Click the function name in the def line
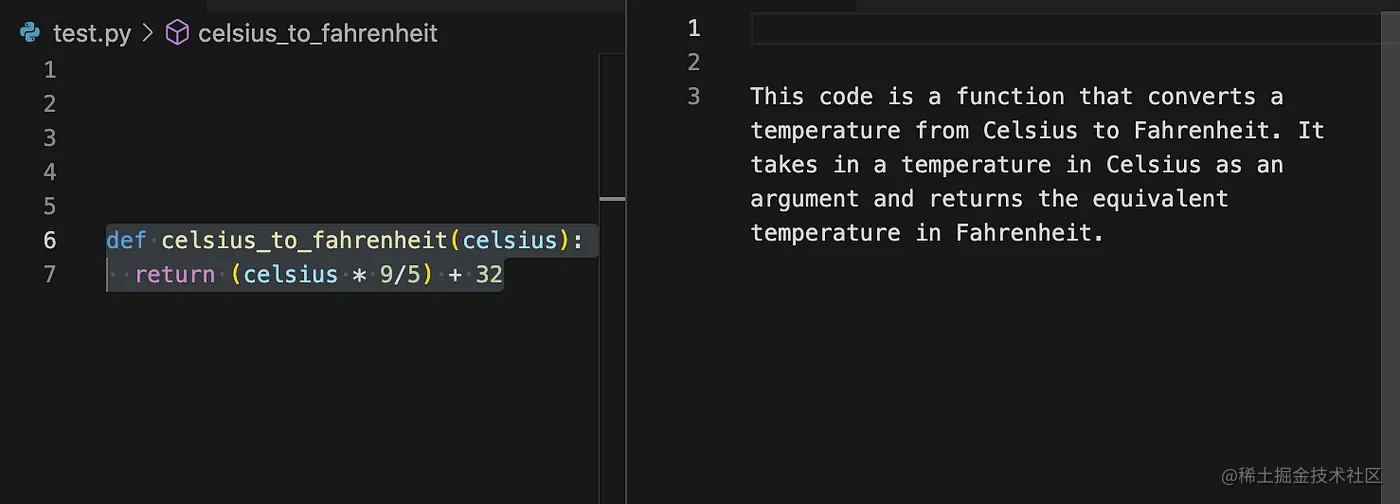This screenshot has height=504, width=1400. pyautogui.click(x=305, y=240)
